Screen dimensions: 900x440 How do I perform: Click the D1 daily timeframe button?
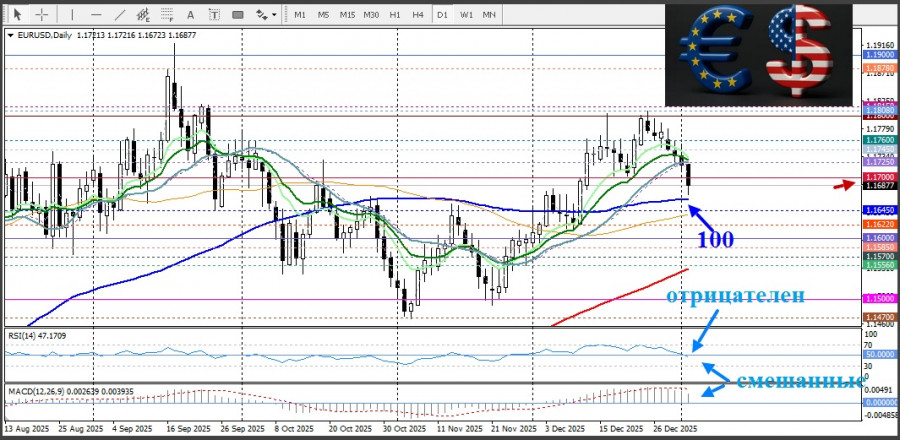tap(442, 15)
